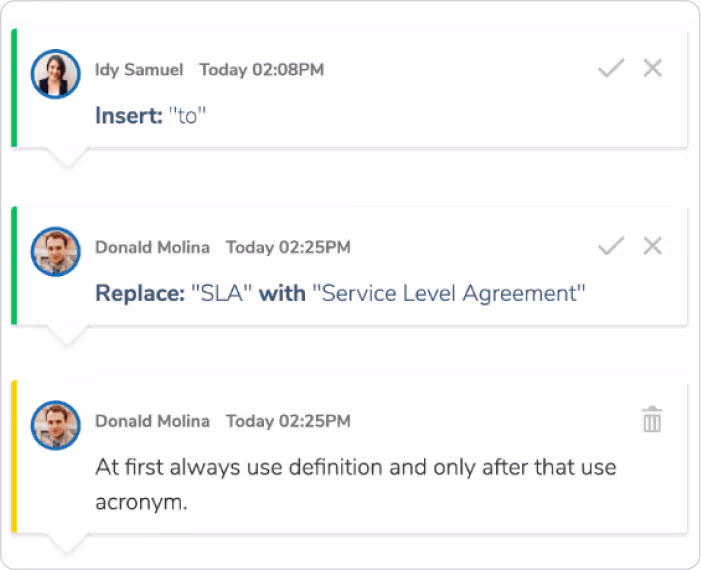Image resolution: width=701 pixels, height=570 pixels.
Task: Accept the SLA replacement suggestion checkmark
Action: point(610,246)
